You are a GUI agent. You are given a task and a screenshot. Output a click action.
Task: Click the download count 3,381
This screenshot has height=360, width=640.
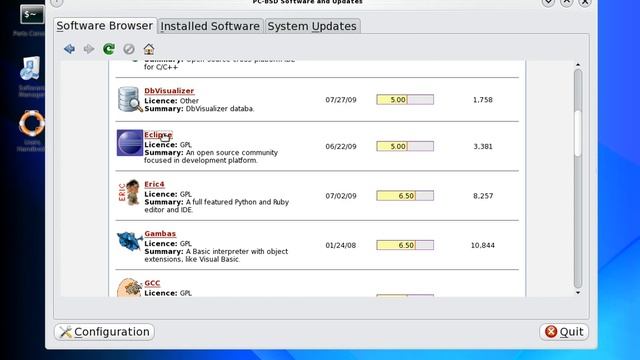pos(483,146)
